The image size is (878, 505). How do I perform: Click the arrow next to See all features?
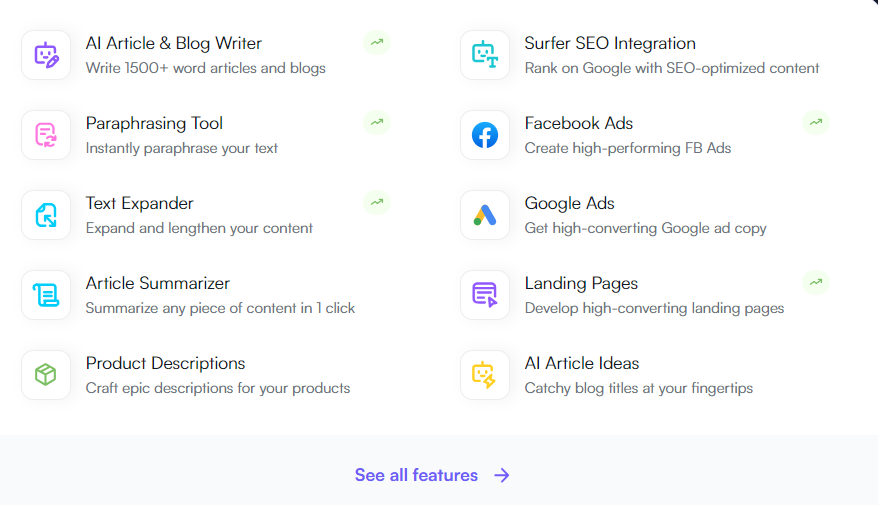tap(502, 475)
